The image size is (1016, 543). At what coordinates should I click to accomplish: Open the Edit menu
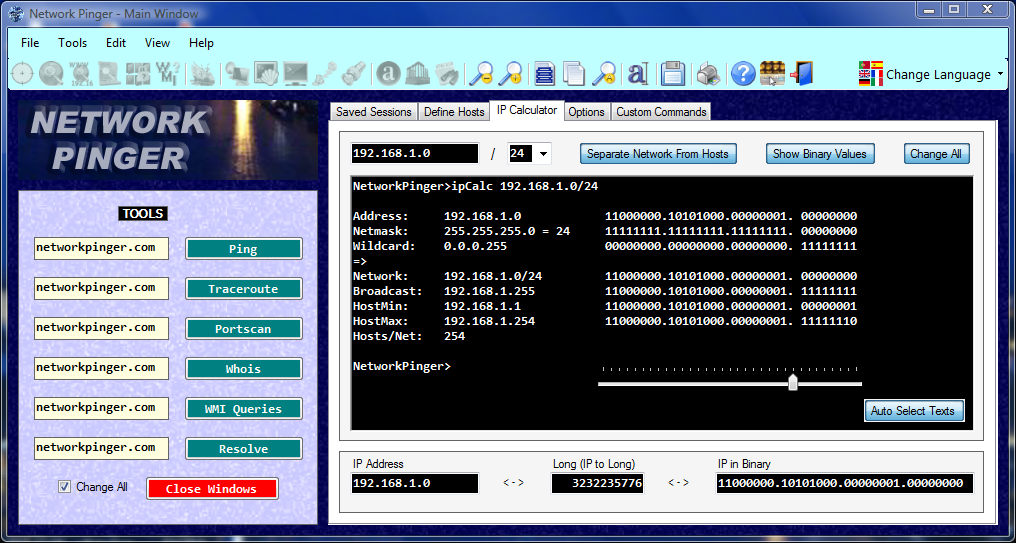point(116,43)
